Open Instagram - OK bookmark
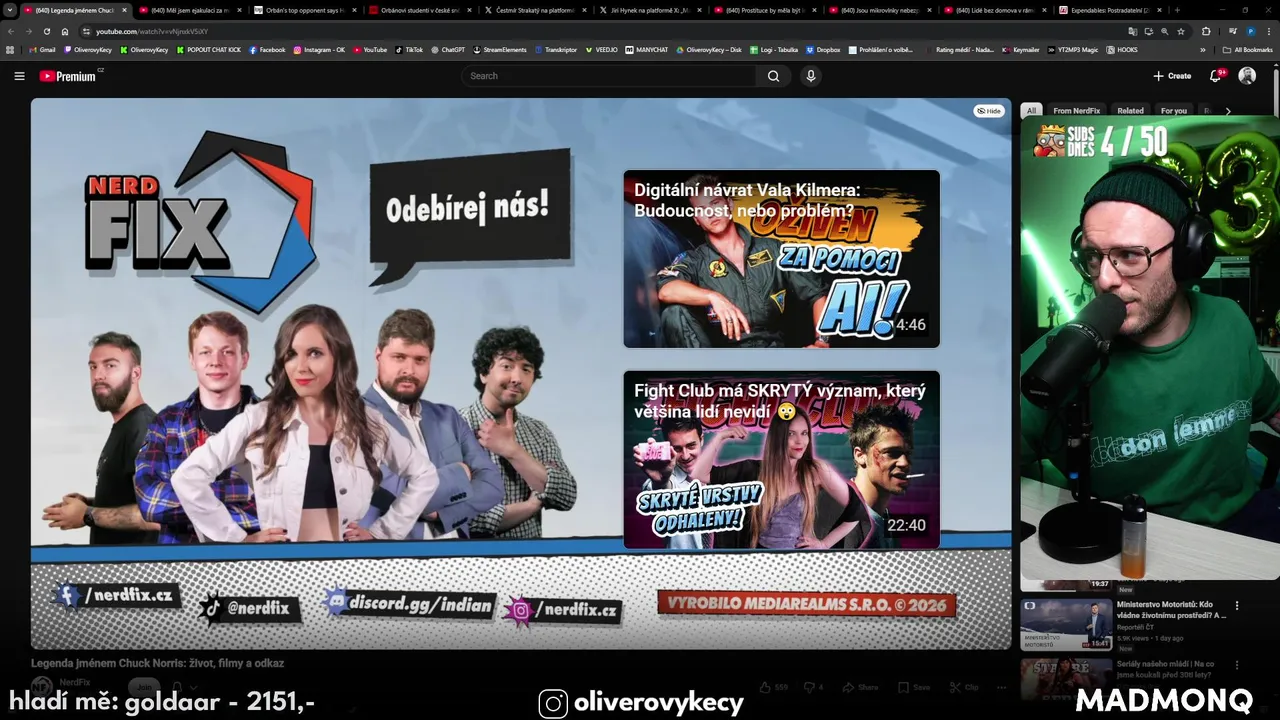1280x720 pixels. click(319, 49)
